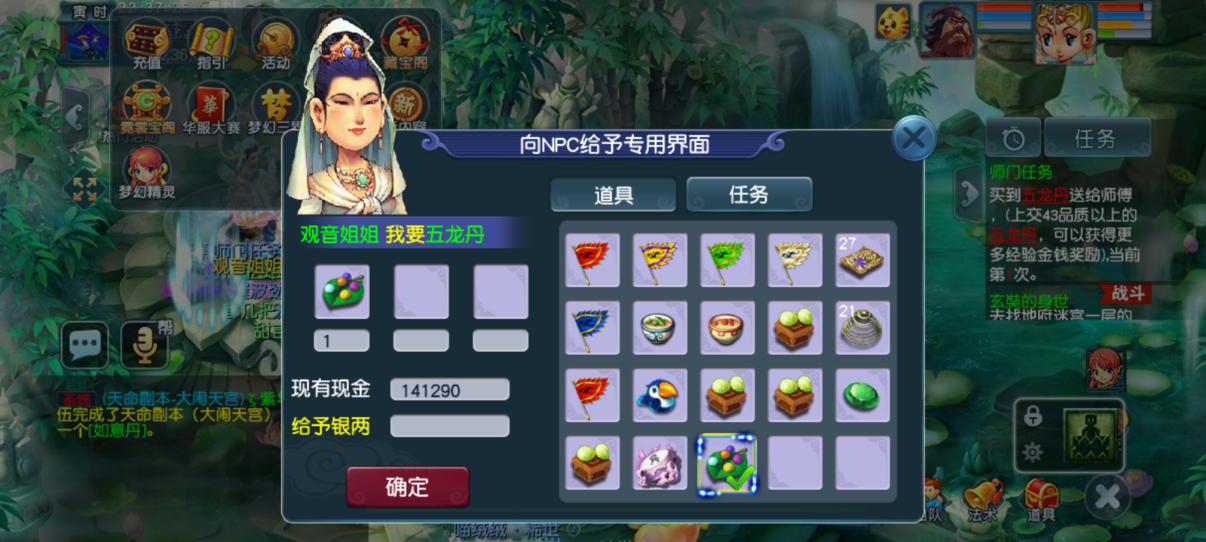Open the 指引 guide icon
The width and height of the screenshot is (1206, 542).
pos(211,44)
